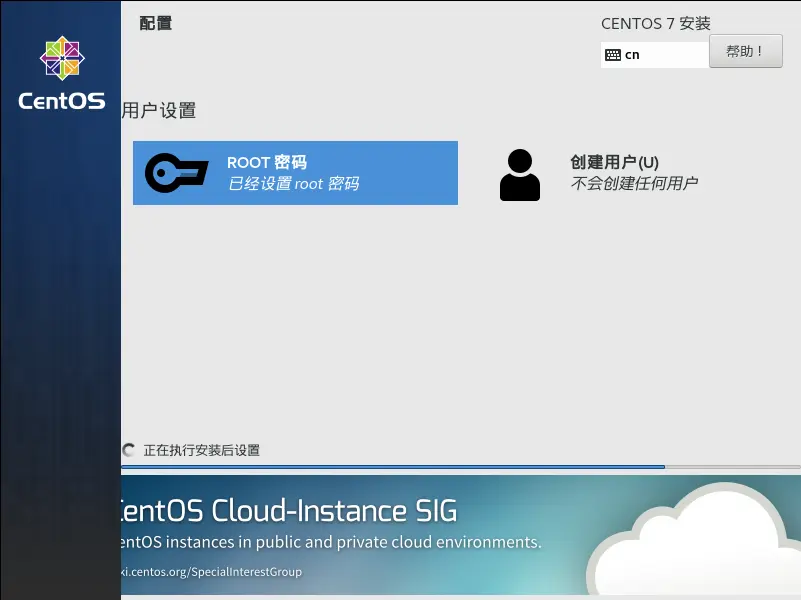Click the CentOS Cloud-Instance SIG banner title
The height and width of the screenshot is (600, 801).
click(x=289, y=511)
